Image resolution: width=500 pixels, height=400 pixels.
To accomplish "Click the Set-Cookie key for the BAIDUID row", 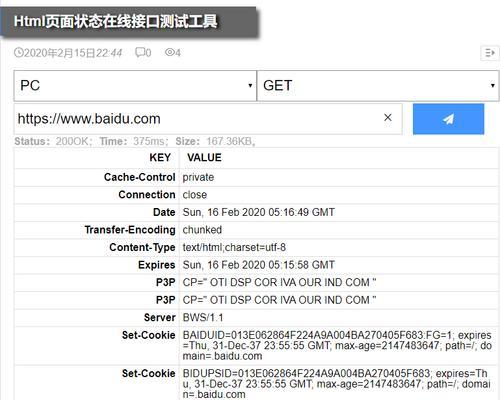I will (148, 335).
